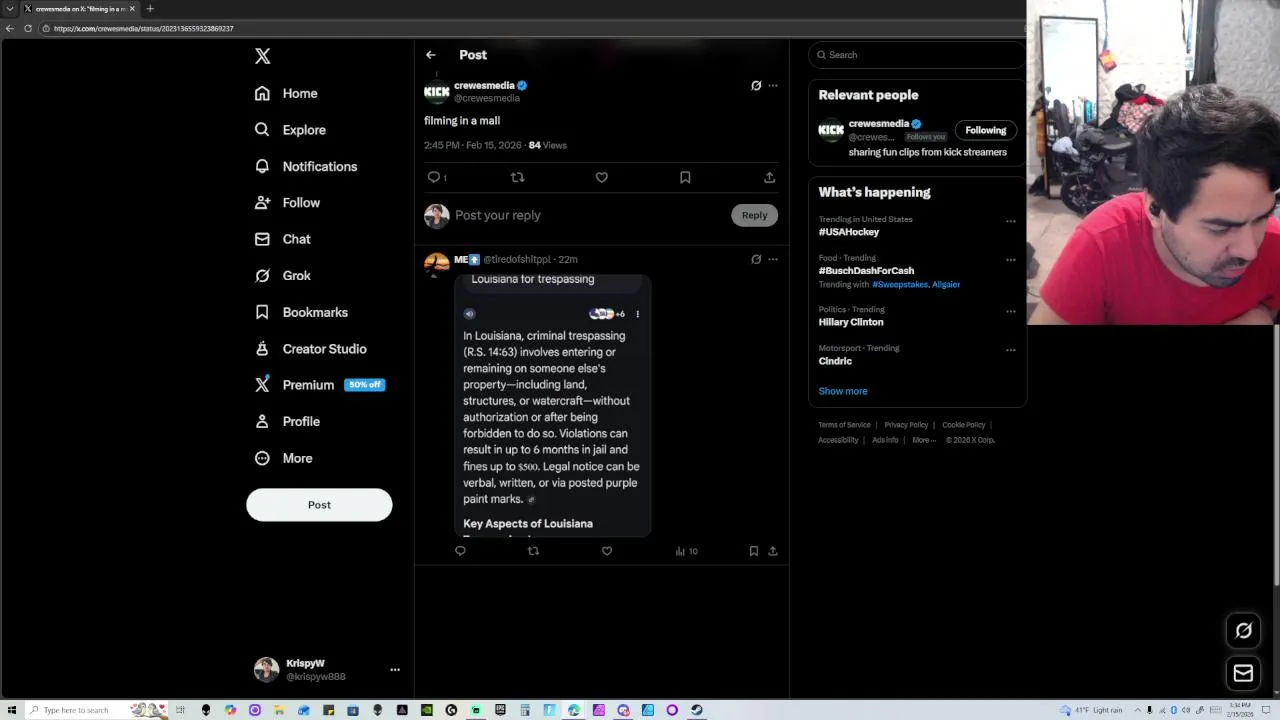
Task: Open Chat from the sidebar
Action: tap(282, 239)
